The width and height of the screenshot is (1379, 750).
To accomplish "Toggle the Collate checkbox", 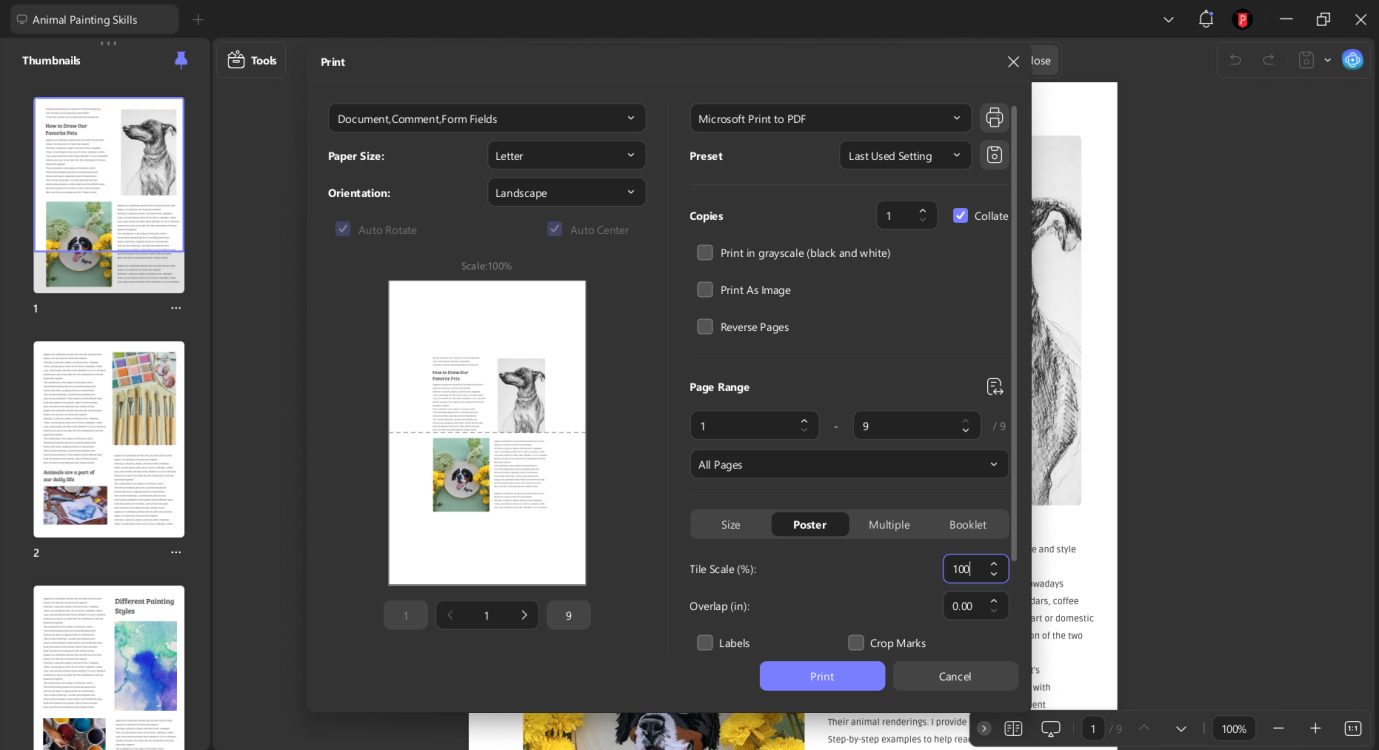I will [x=960, y=216].
